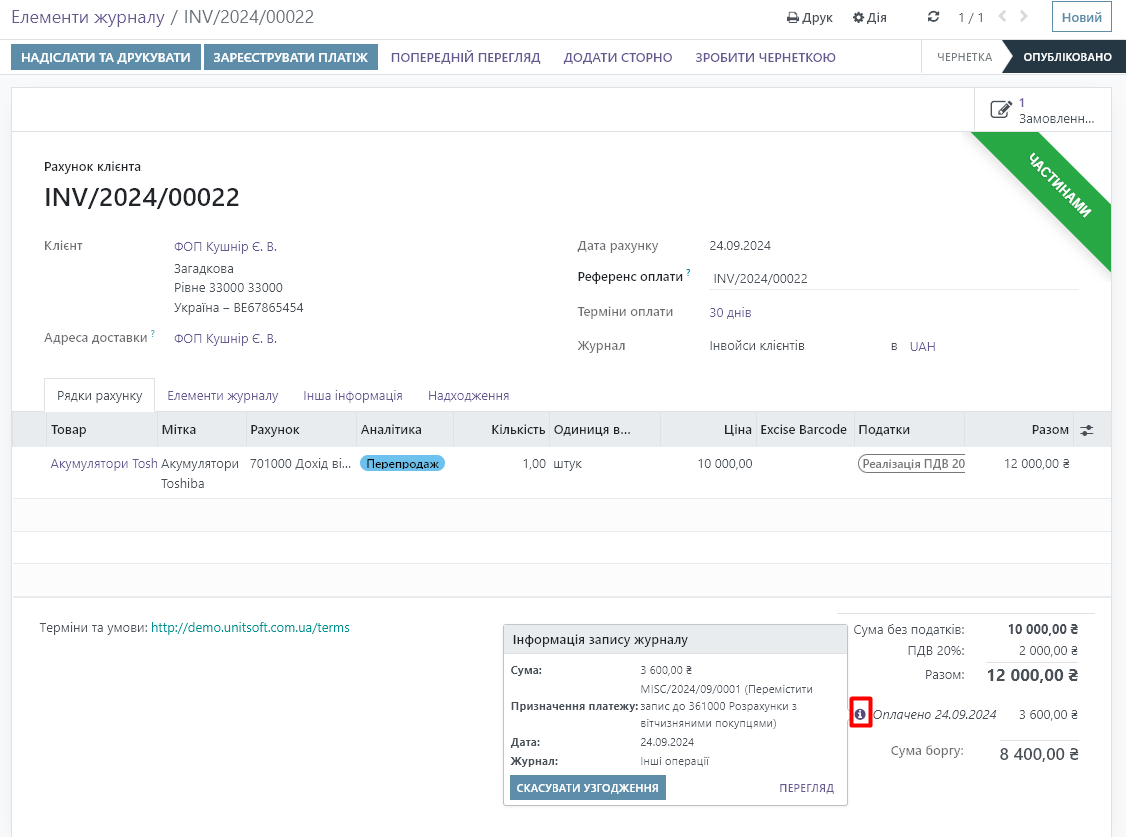
Task: Open the column settings adjust icon
Action: pos(1087,430)
